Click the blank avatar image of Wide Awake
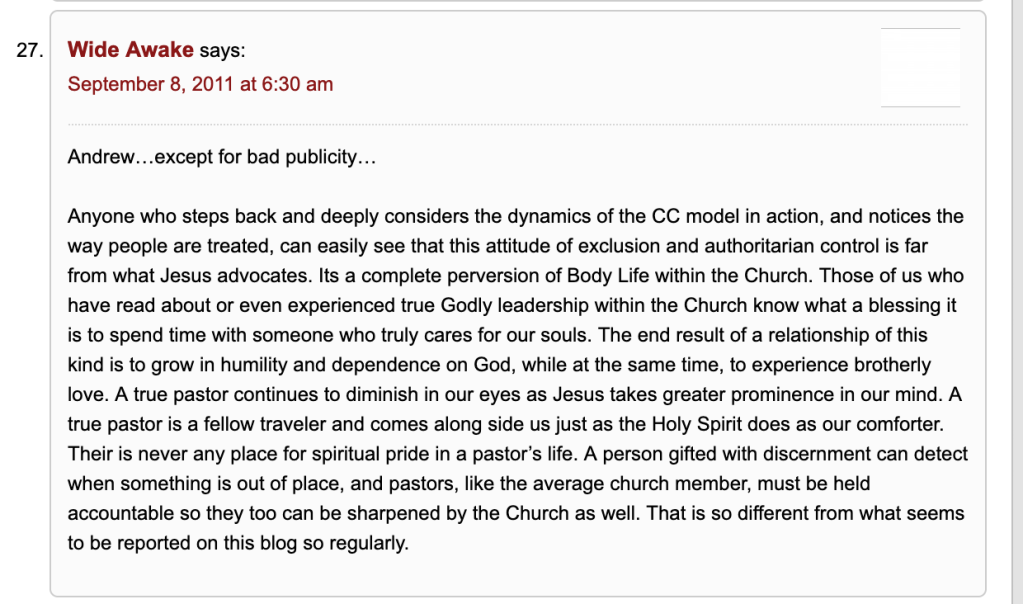 click(x=920, y=67)
